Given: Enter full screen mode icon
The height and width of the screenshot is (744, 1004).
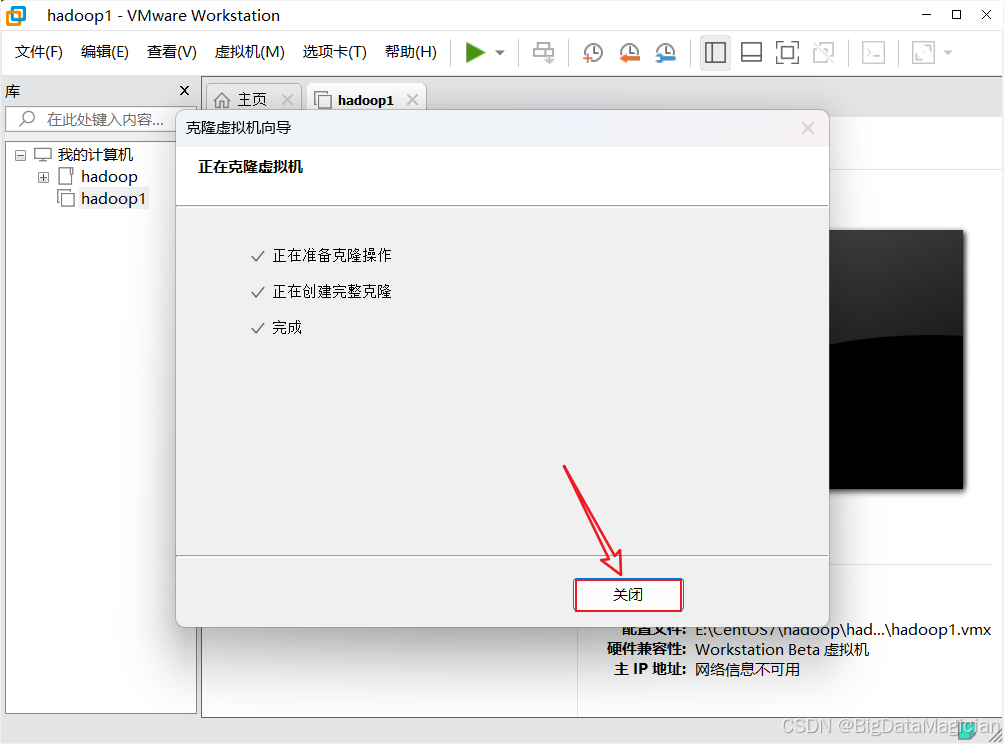Looking at the screenshot, I should point(787,53).
